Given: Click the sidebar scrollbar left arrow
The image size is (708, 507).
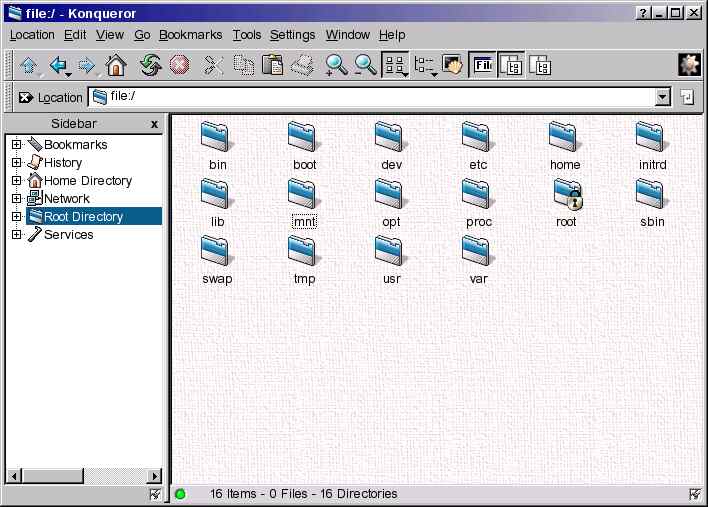Looking at the screenshot, I should click(14, 476).
